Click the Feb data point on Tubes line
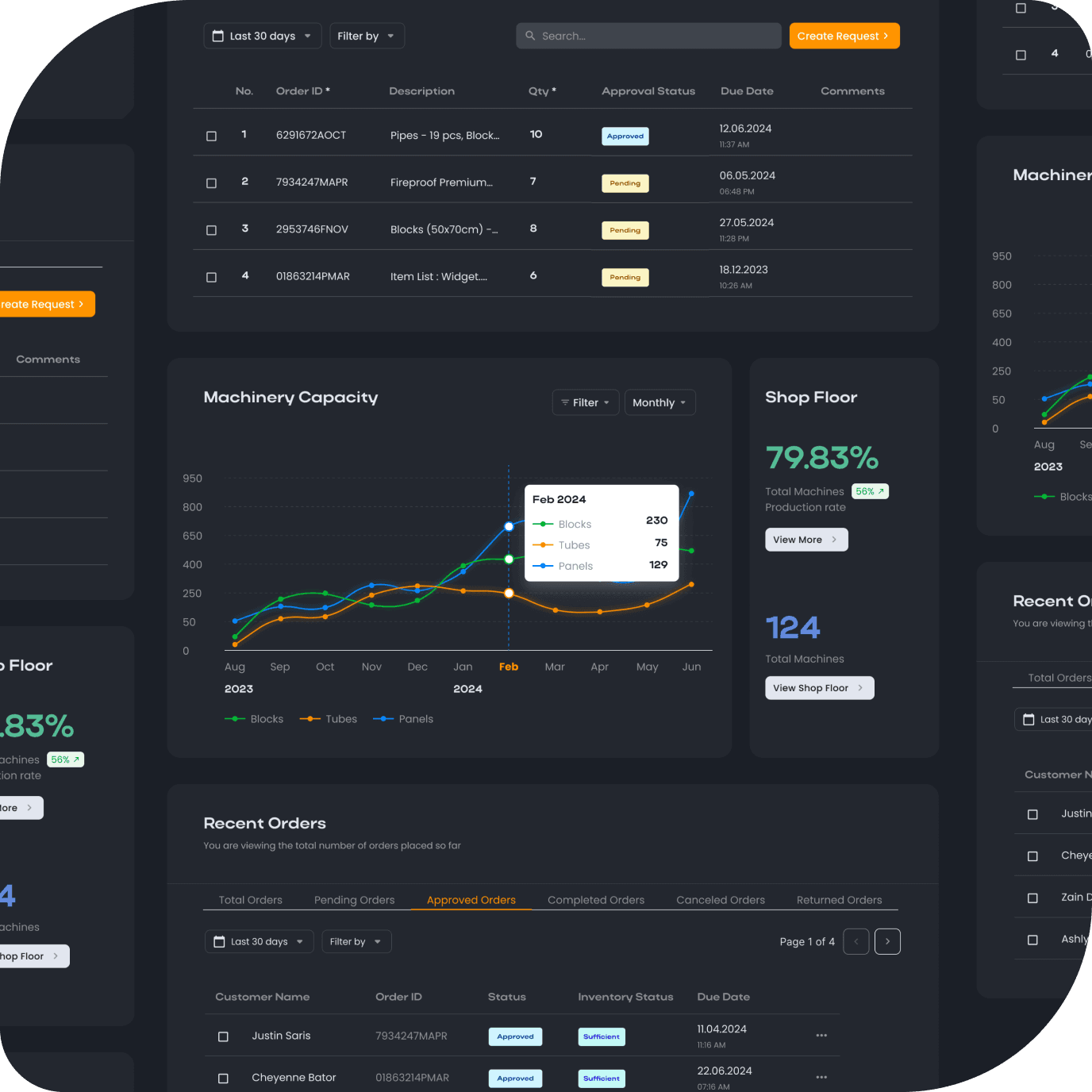The width and height of the screenshot is (1092, 1092). click(509, 593)
